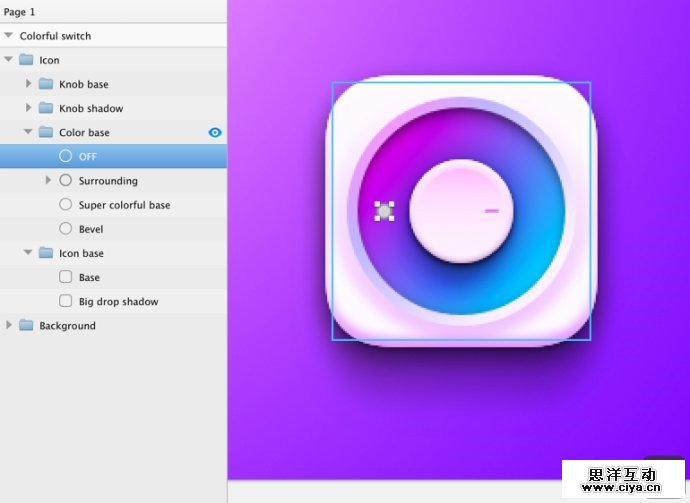This screenshot has height=503, width=690.
Task: Click the Color base folder icon
Action: [x=46, y=132]
